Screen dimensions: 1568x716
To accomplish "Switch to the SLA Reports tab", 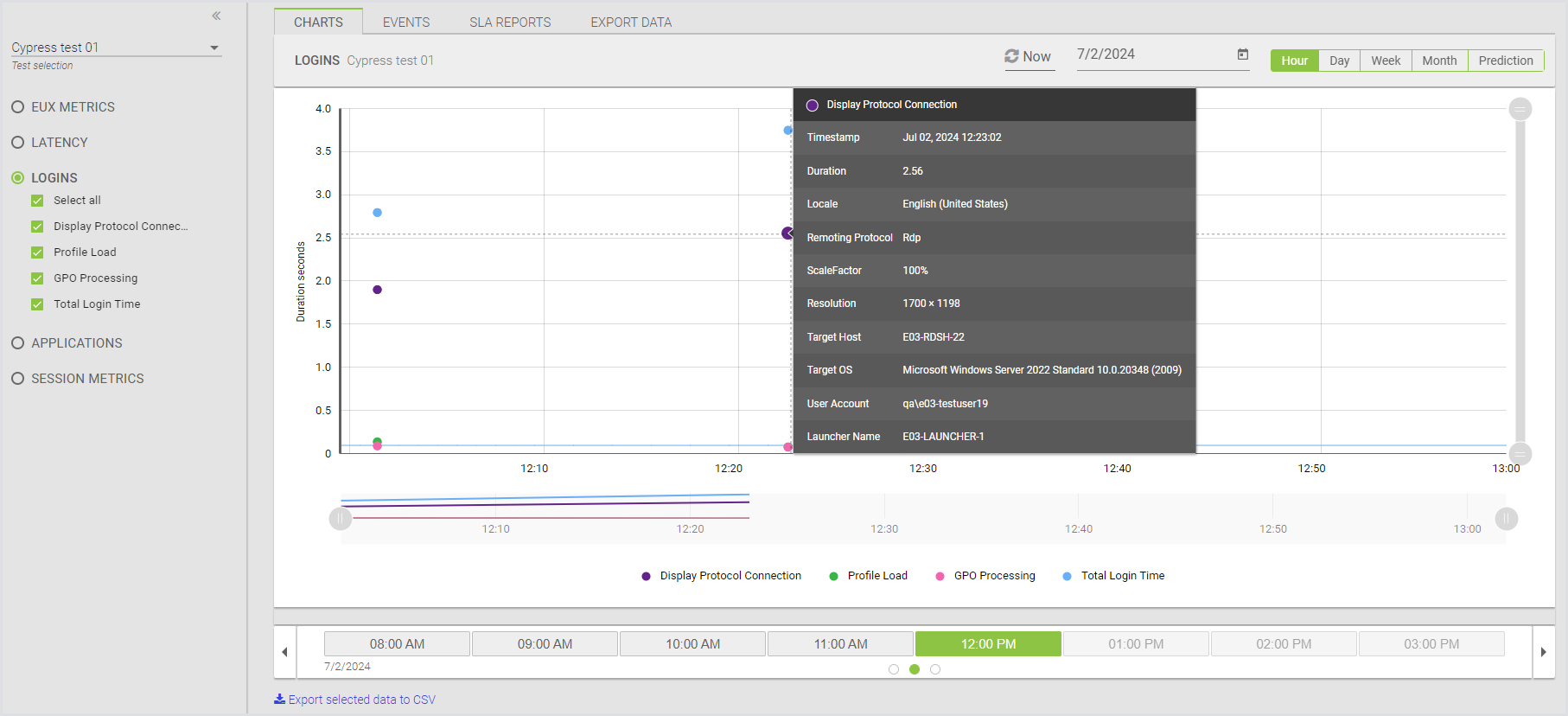I will 510,22.
